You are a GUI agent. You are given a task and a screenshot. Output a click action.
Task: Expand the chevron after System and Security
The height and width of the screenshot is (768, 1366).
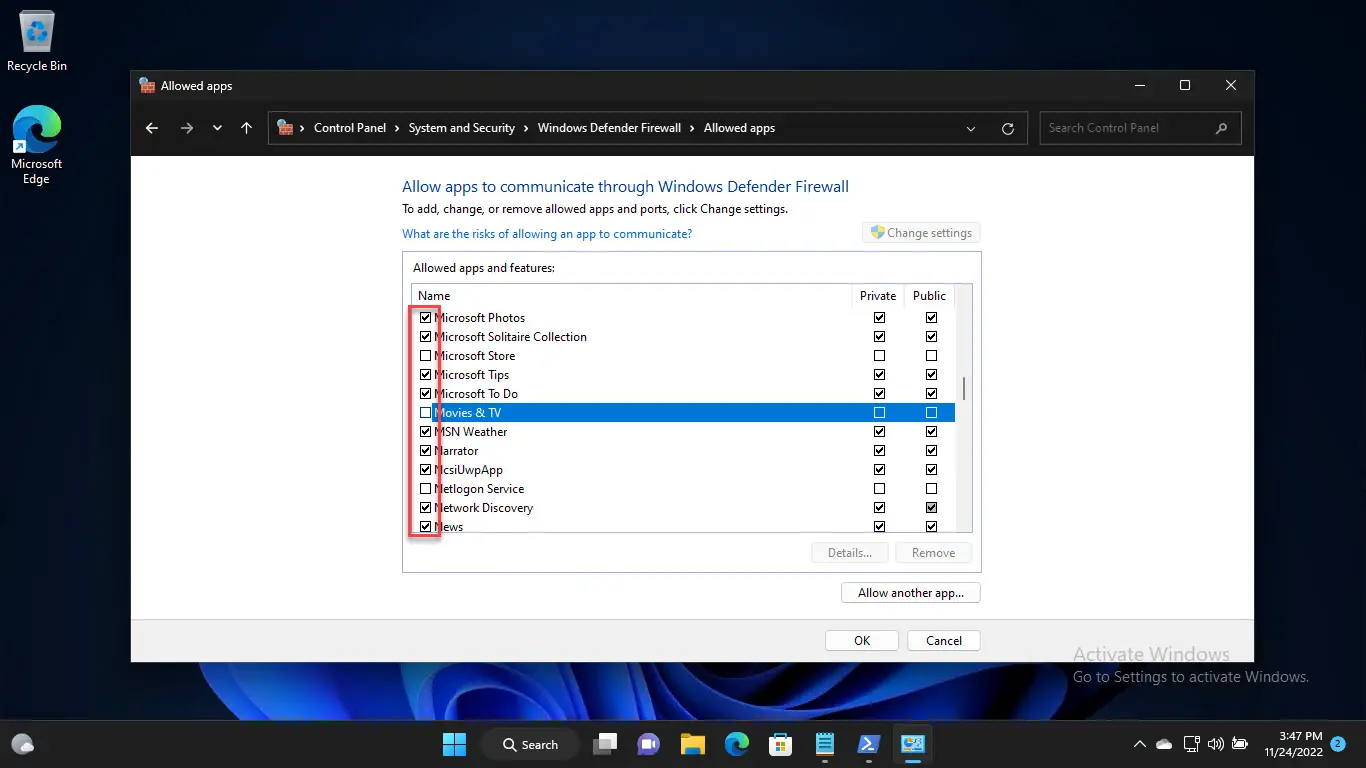coord(527,128)
